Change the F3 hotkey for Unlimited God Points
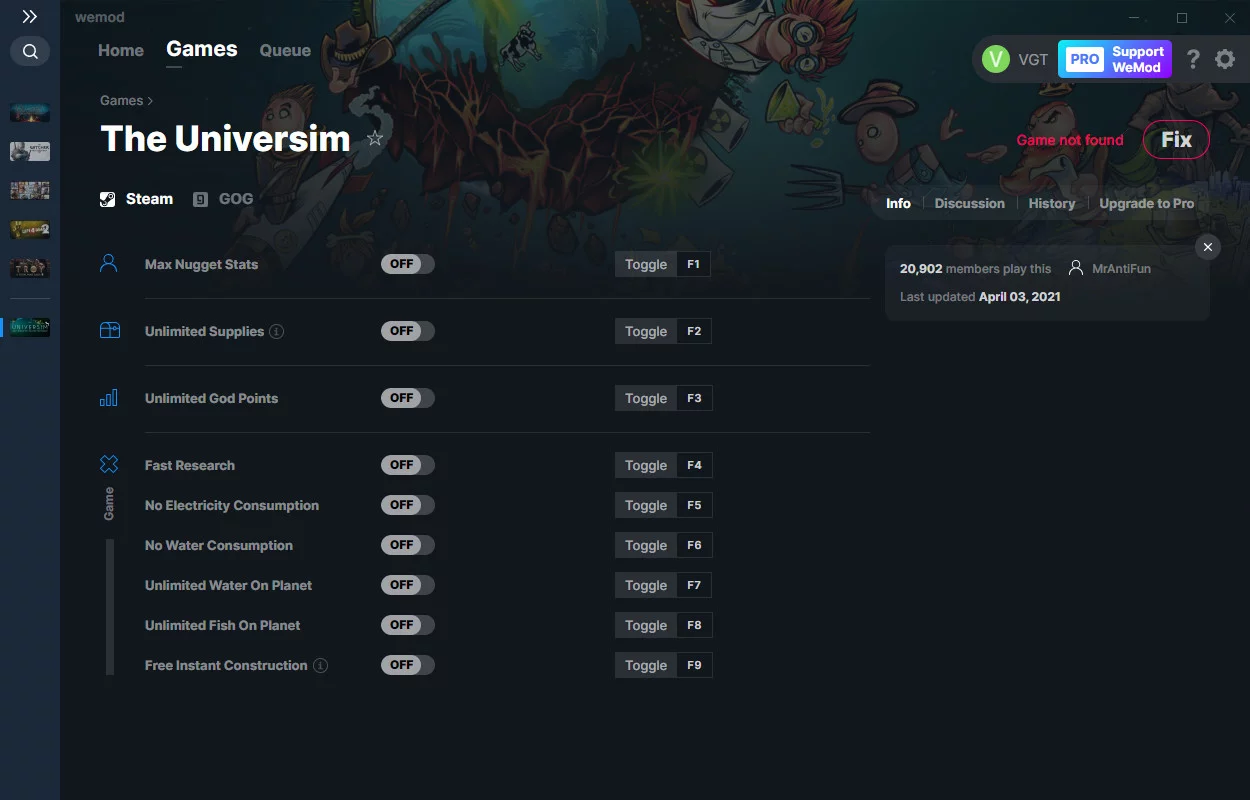This screenshot has width=1250, height=800. pos(694,398)
